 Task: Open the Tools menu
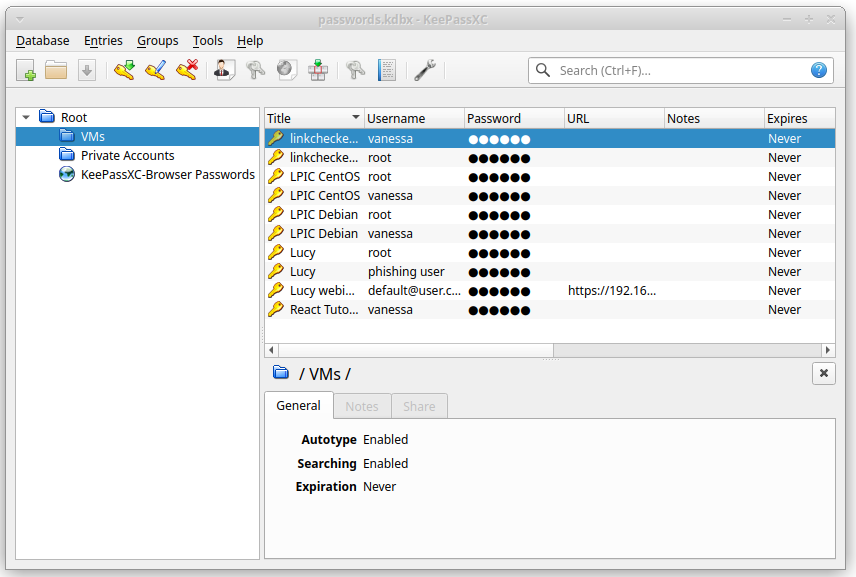207,41
